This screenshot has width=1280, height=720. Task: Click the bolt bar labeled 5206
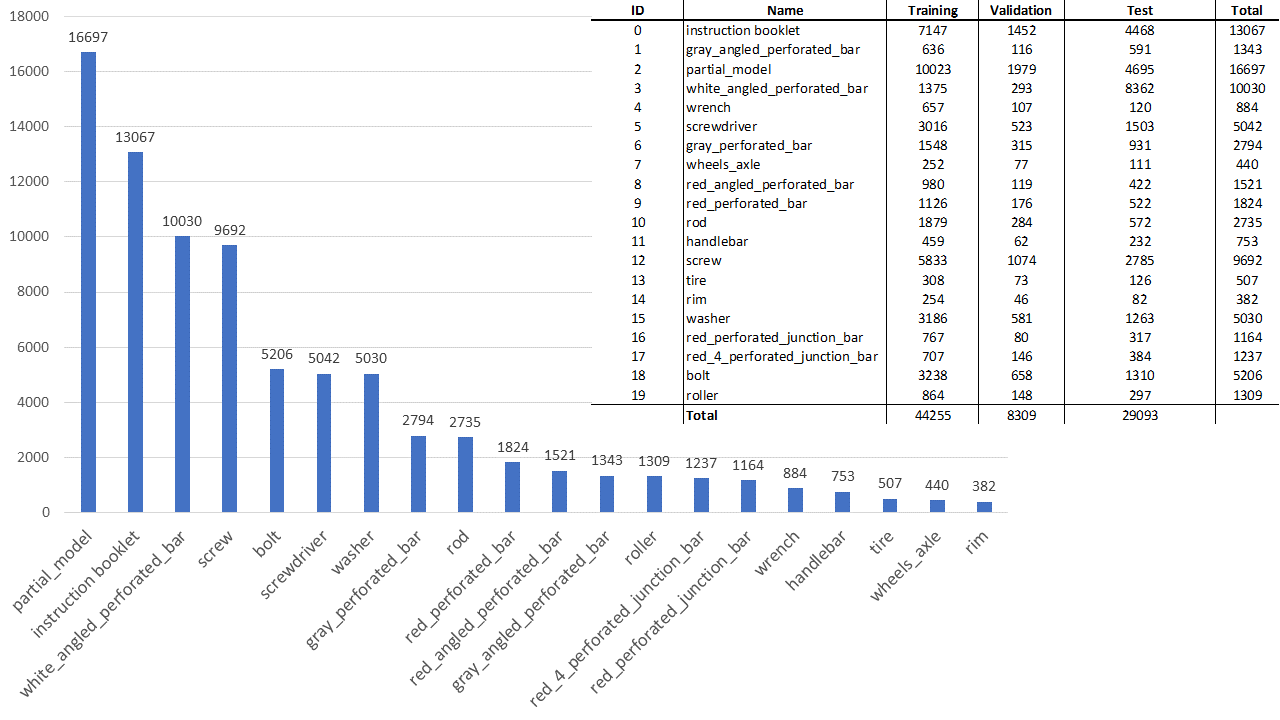[276, 441]
